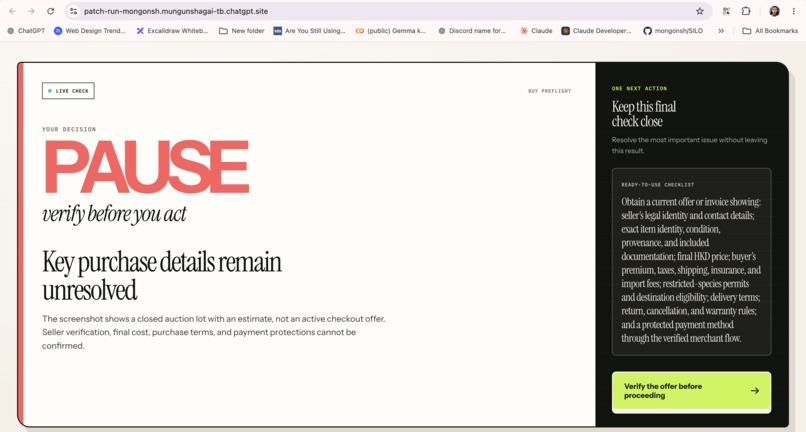Image resolution: width=806 pixels, height=432 pixels.
Task: Open the Are You Still Using bookmark
Action: pyautogui.click(x=309, y=31)
